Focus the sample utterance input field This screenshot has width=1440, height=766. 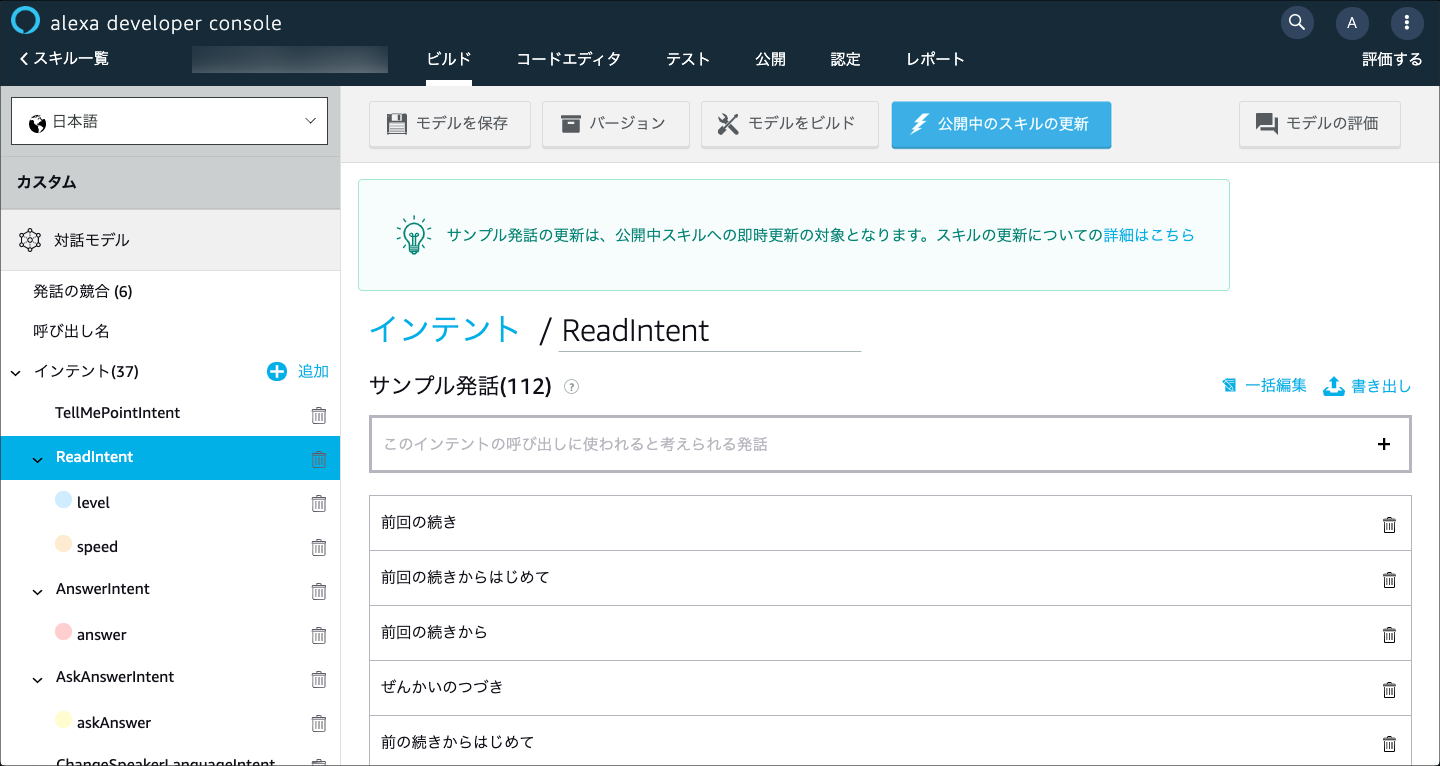click(860, 444)
